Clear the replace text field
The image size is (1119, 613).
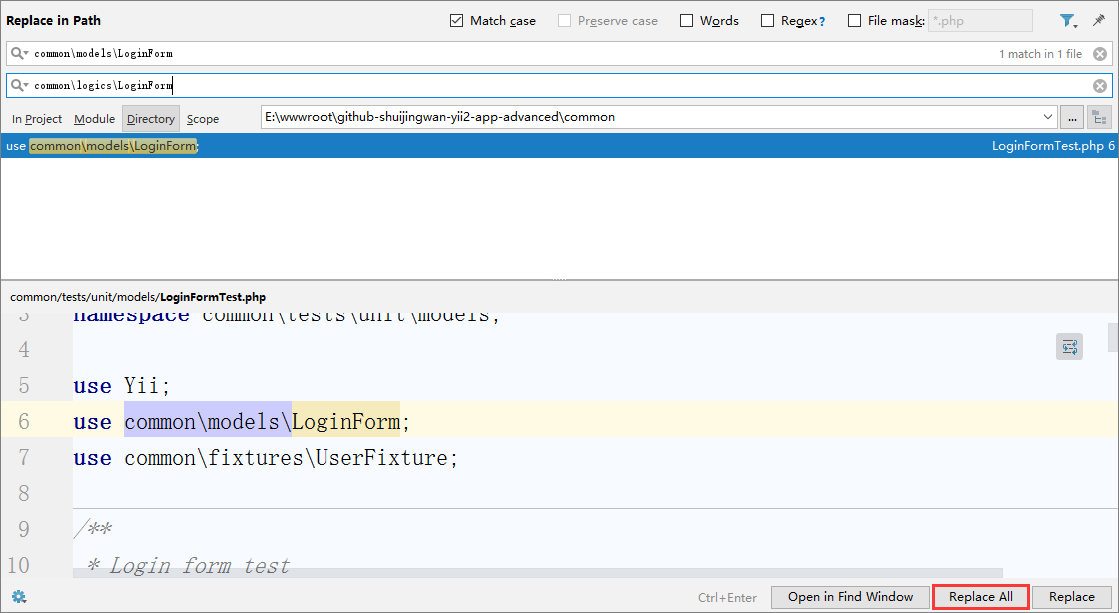click(x=1099, y=86)
